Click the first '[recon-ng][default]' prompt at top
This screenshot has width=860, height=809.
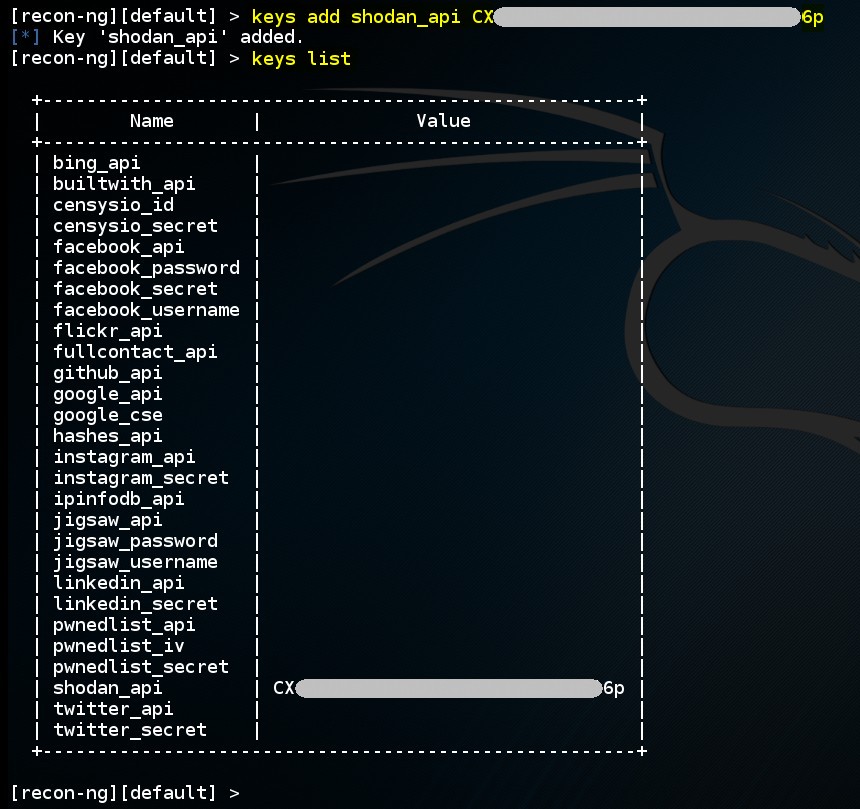point(114,16)
